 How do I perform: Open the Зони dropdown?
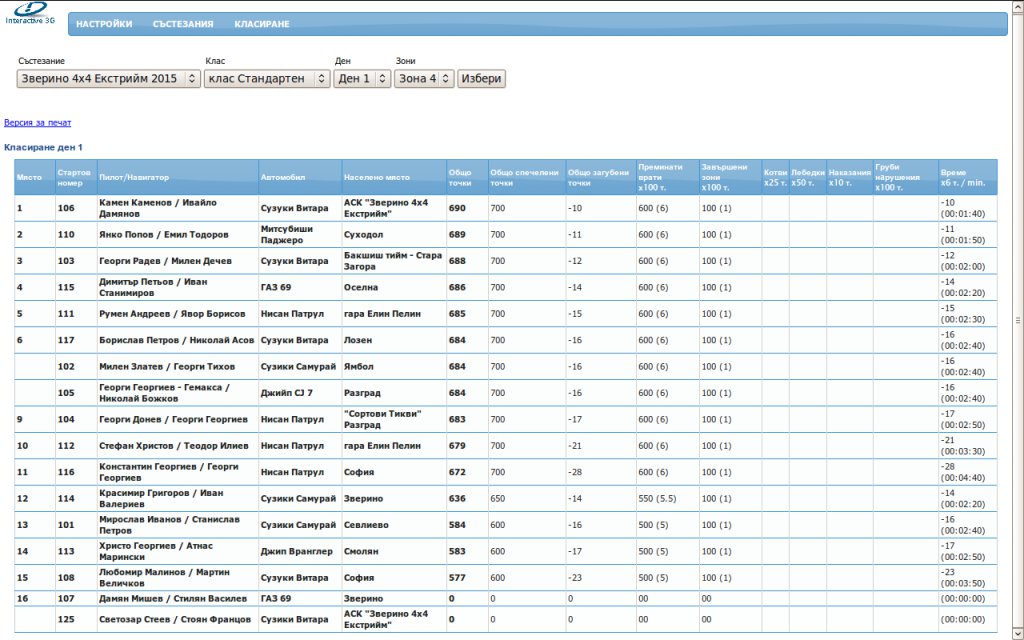[x=424, y=79]
